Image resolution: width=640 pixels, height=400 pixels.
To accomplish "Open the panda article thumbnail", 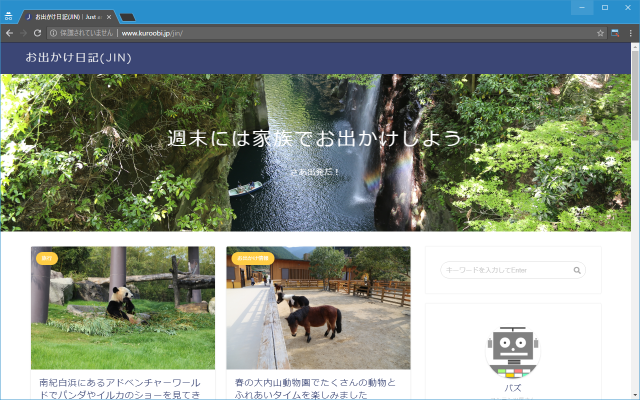I will click(123, 308).
